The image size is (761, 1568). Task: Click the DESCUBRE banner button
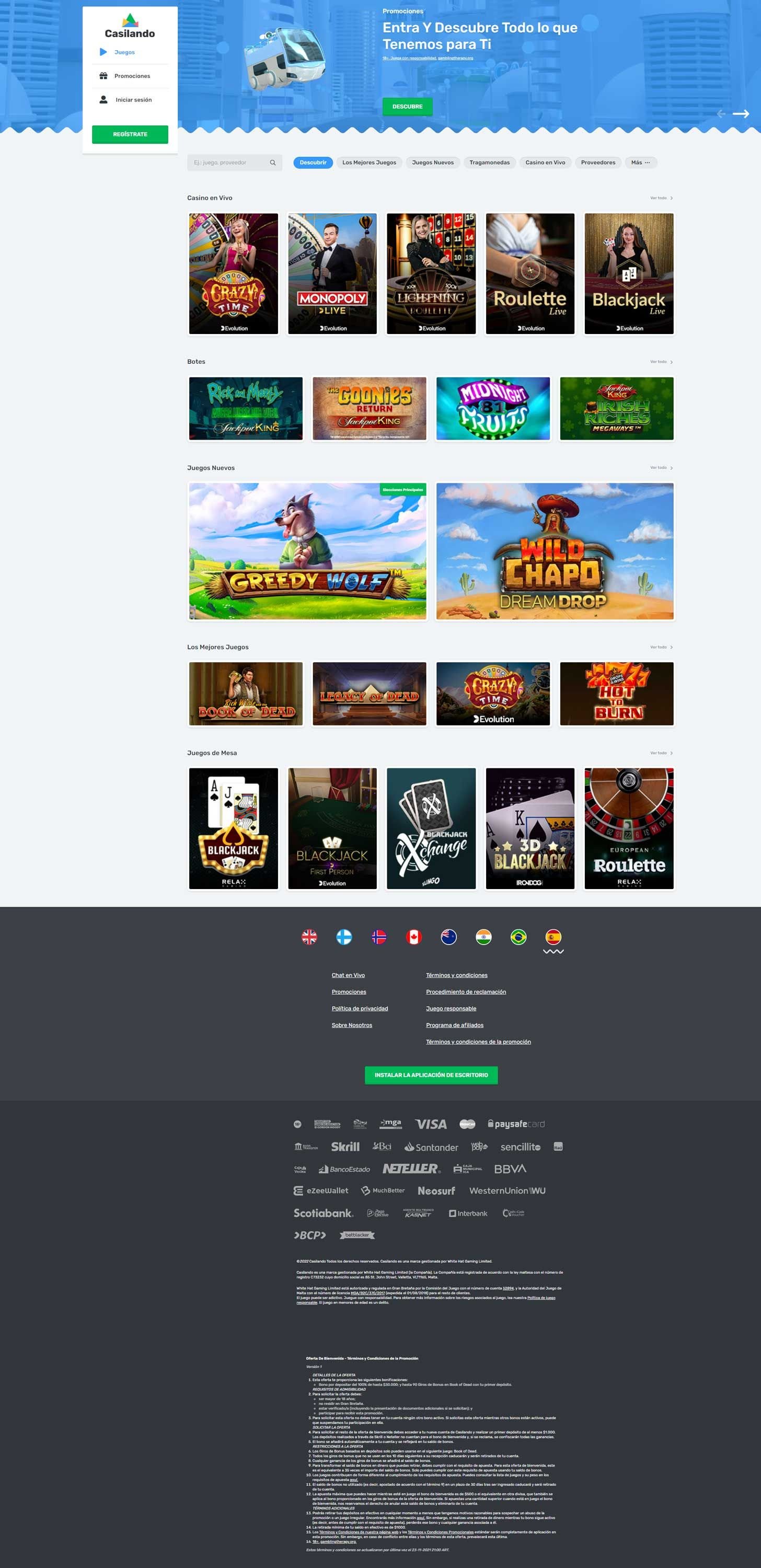[407, 107]
